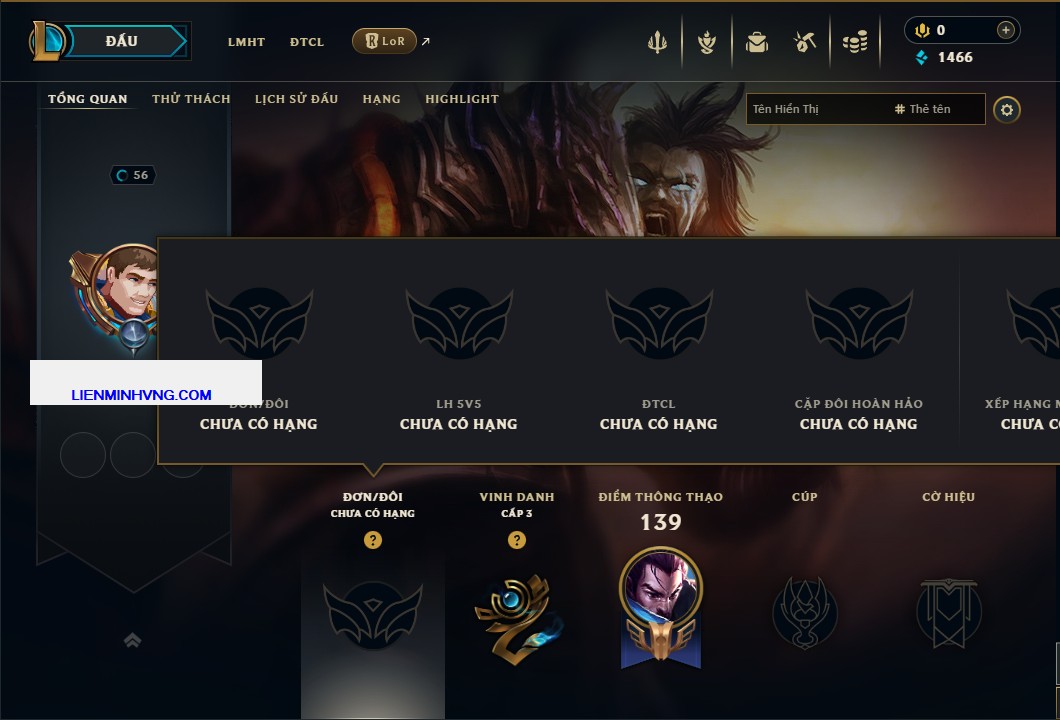
Task: Switch to the ĐTCL tab
Action: pos(307,42)
